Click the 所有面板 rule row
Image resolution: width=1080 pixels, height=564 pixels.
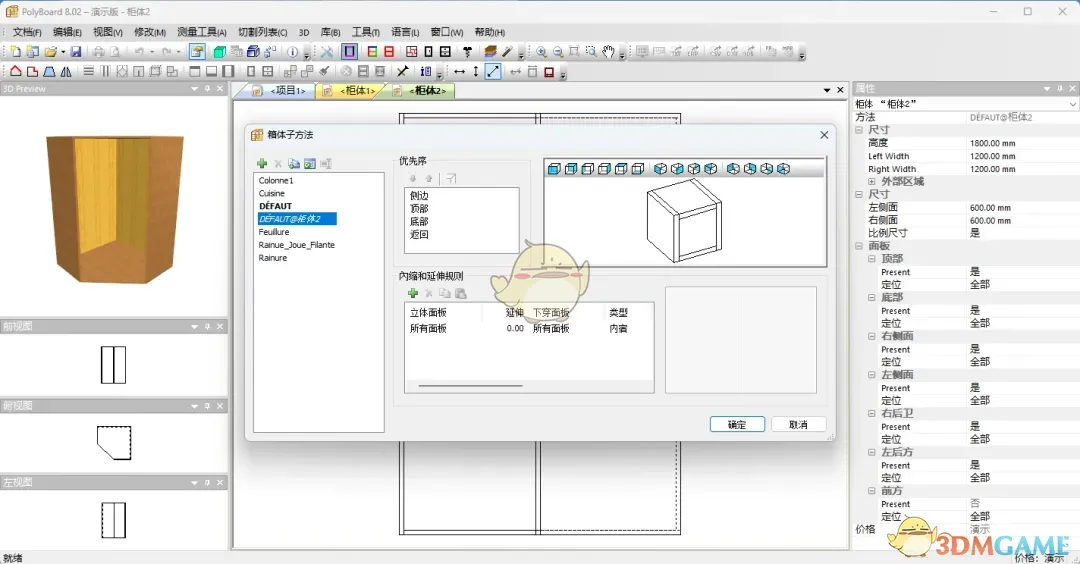(528, 328)
